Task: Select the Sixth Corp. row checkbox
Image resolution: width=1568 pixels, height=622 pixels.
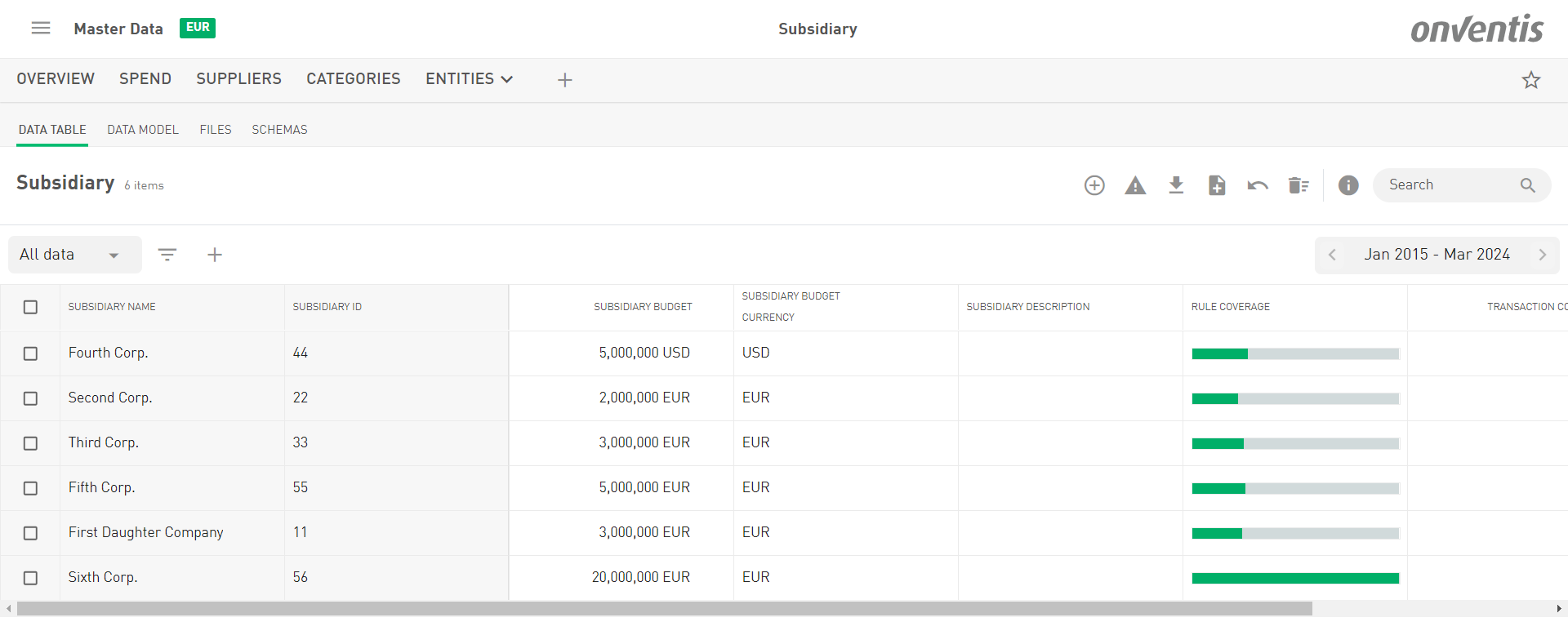Action: pyautogui.click(x=31, y=578)
